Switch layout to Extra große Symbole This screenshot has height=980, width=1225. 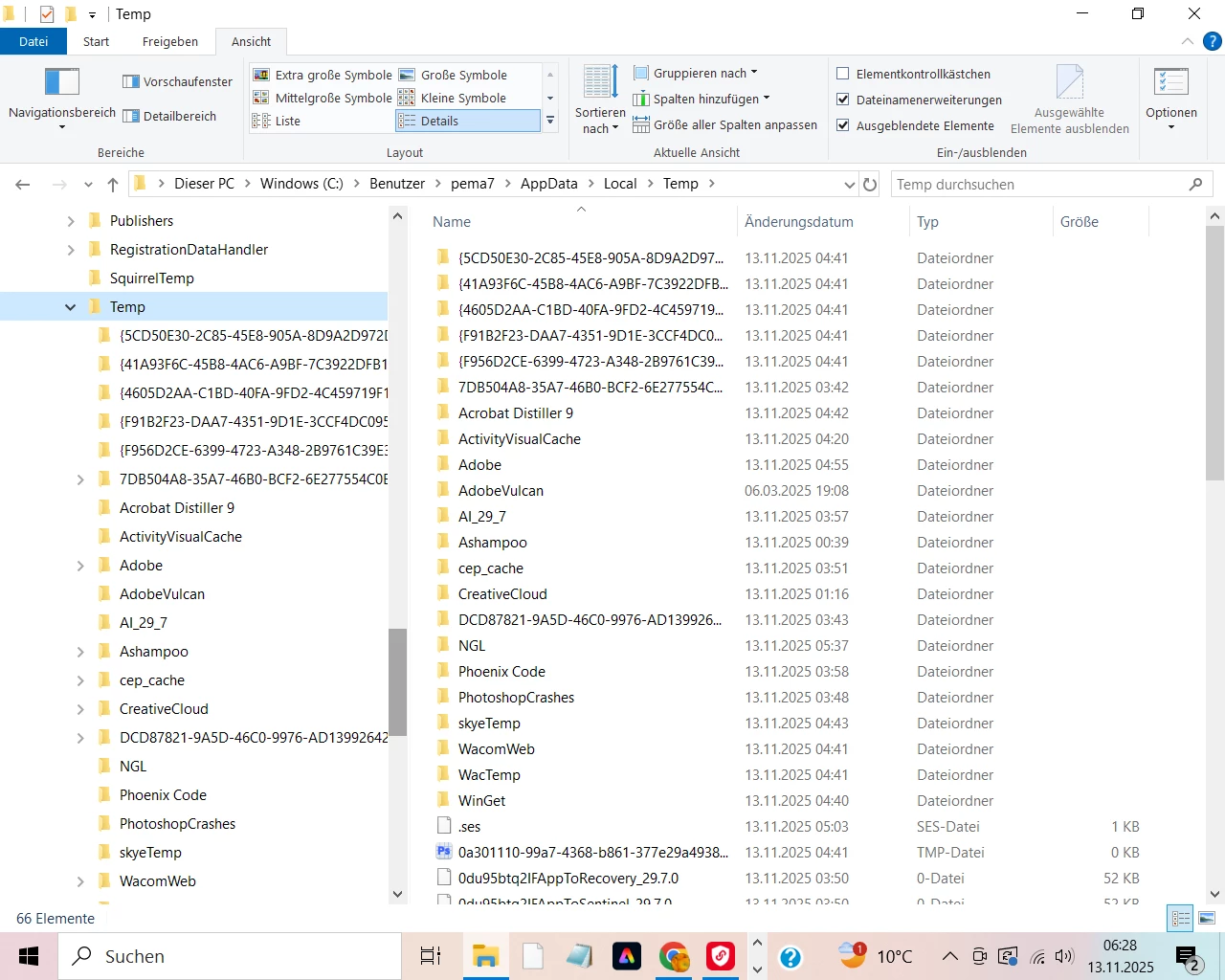323,75
